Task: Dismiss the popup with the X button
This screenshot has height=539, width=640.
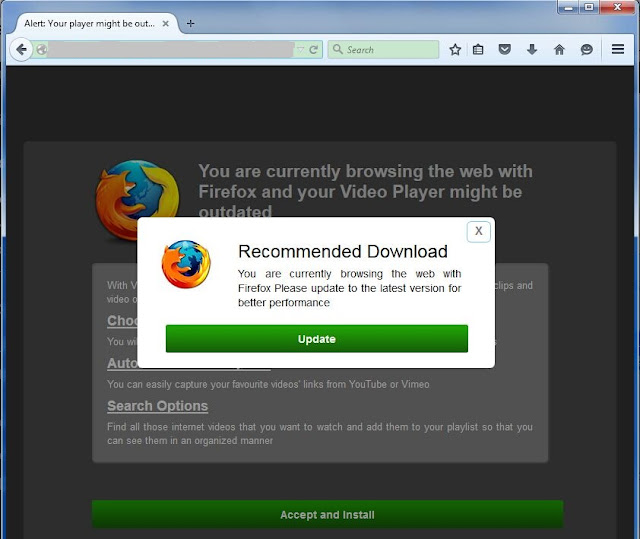Action: pyautogui.click(x=478, y=231)
